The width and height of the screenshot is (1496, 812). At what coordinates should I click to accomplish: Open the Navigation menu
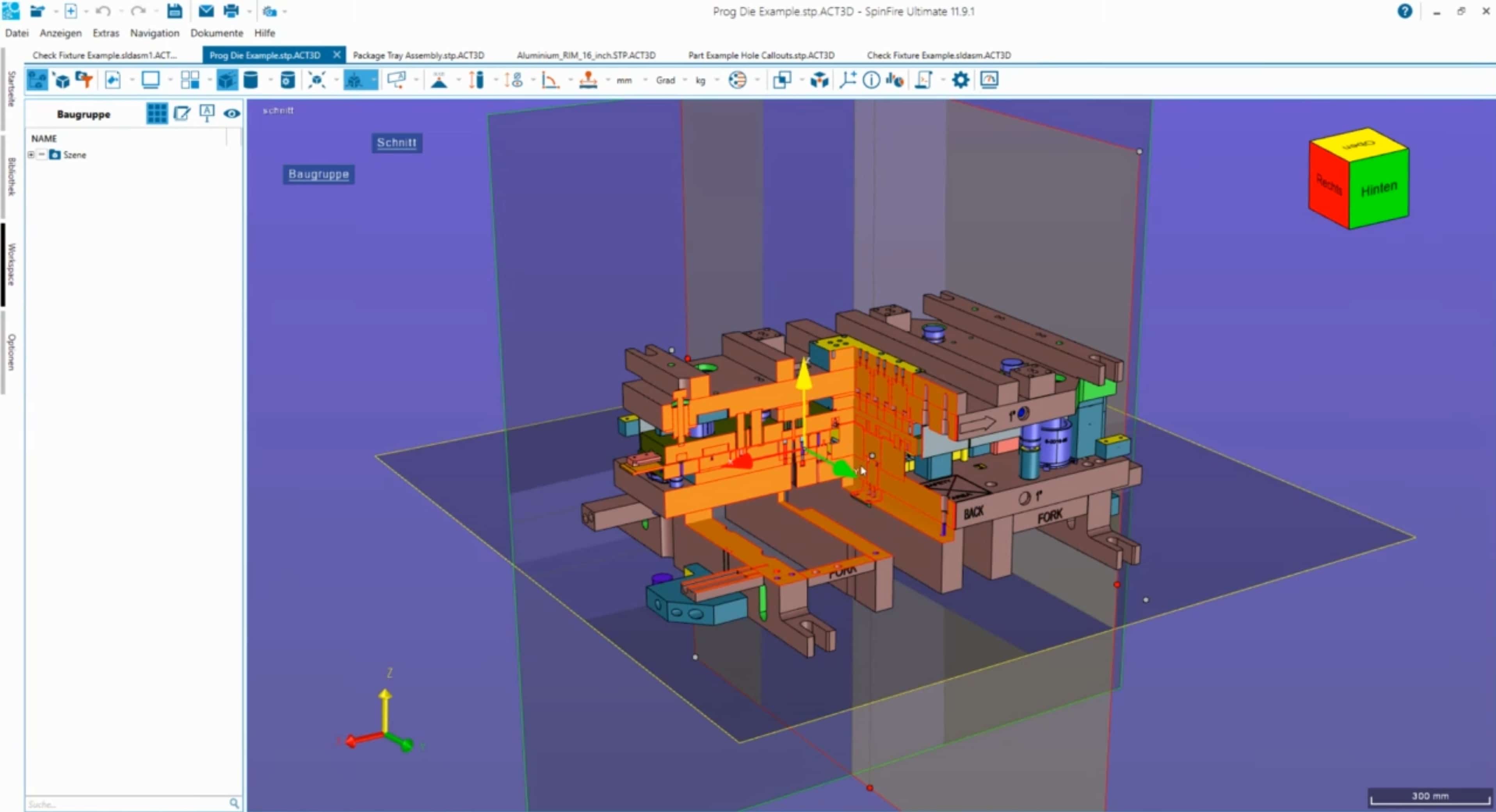(x=155, y=33)
